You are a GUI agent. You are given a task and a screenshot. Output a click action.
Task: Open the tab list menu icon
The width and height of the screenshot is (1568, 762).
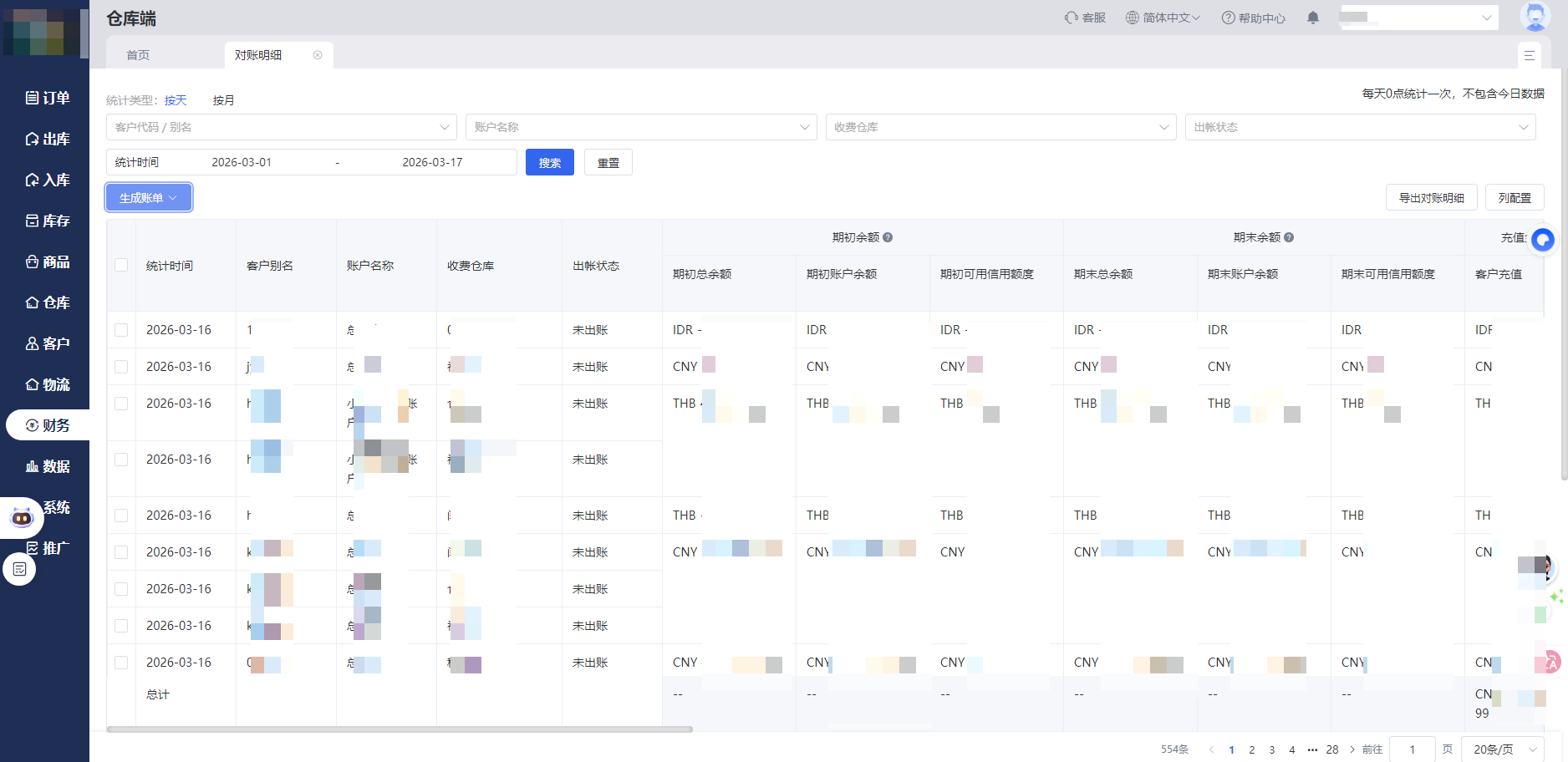point(1529,55)
